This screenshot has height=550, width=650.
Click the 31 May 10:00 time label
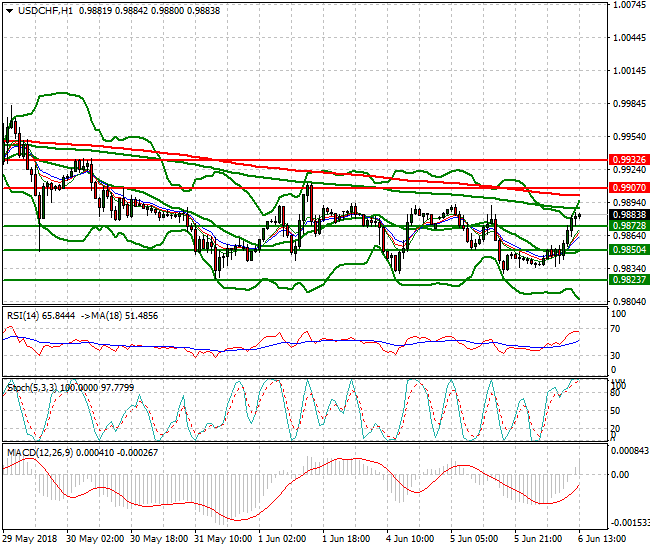click(223, 539)
